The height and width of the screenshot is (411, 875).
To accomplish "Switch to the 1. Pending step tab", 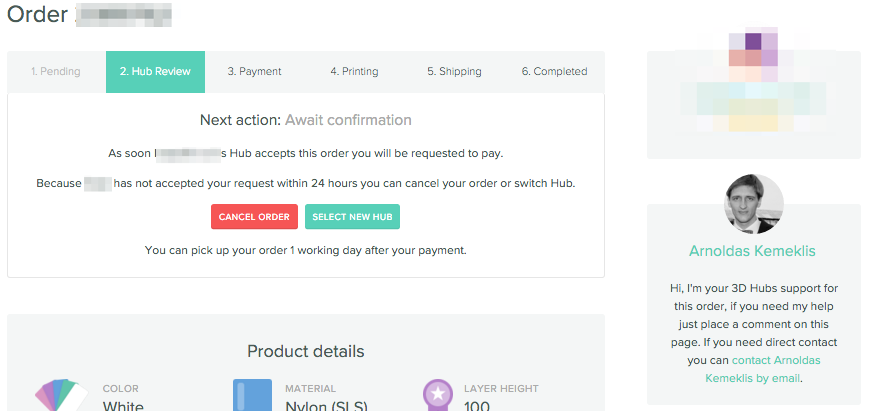I will (x=56, y=72).
